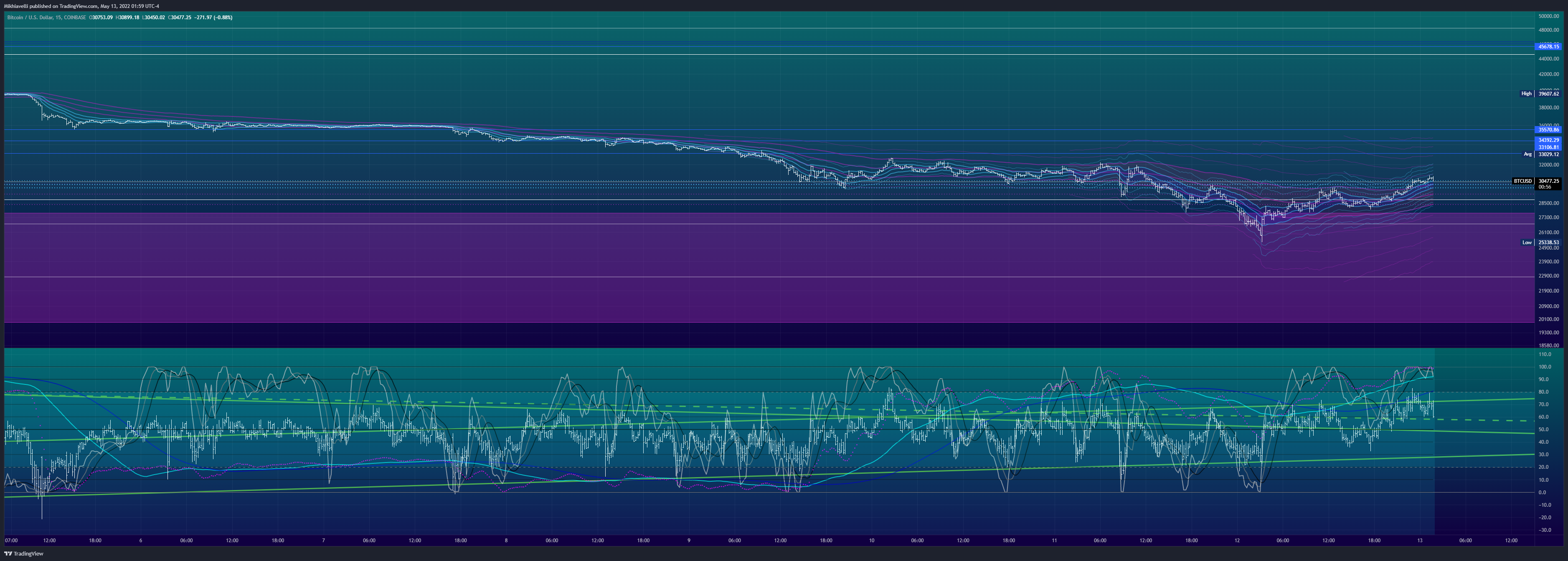
Task: Click the 00:56 bar countdown timer
Action: click(1544, 187)
